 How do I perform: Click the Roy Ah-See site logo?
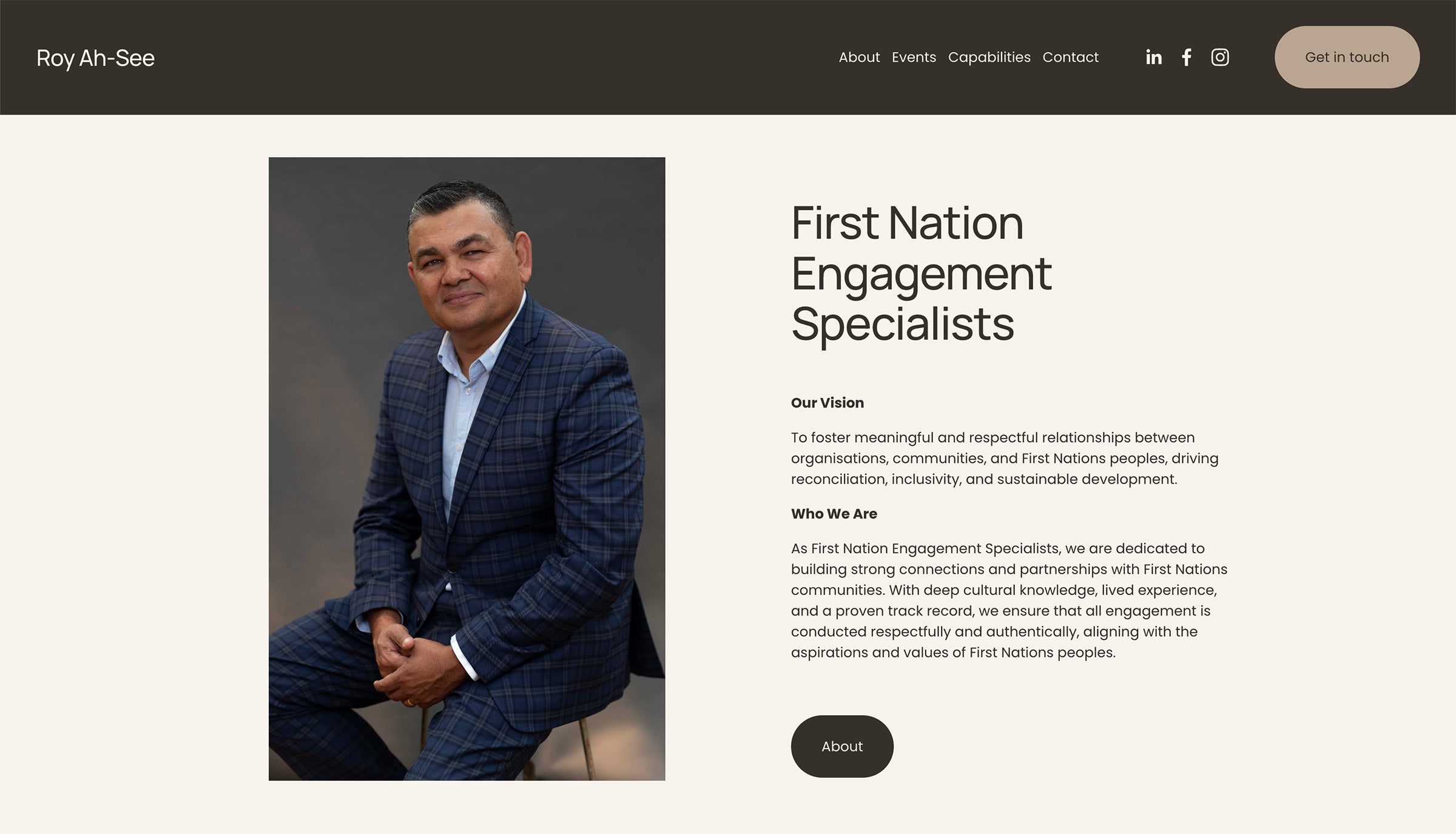(x=96, y=58)
